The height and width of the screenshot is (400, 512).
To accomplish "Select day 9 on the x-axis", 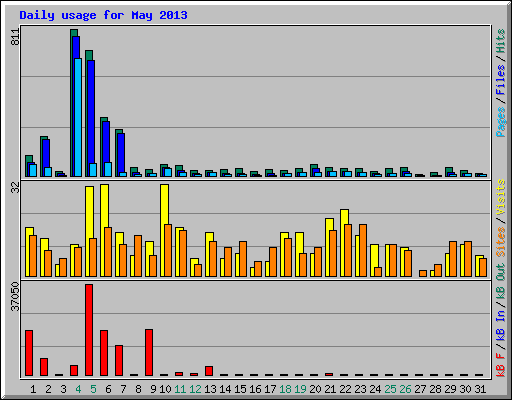I will click(153, 389).
